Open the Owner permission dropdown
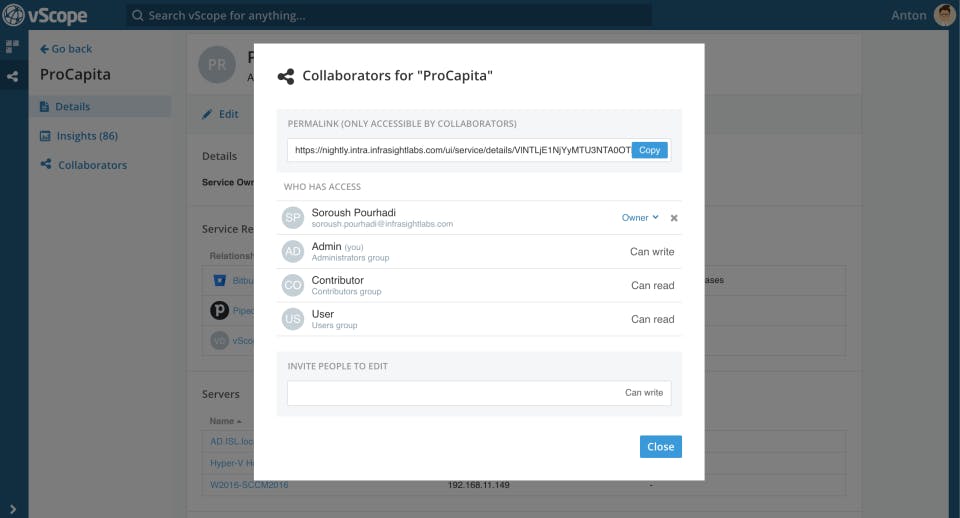Screen dimensions: 960x518 pyautogui.click(x=640, y=218)
